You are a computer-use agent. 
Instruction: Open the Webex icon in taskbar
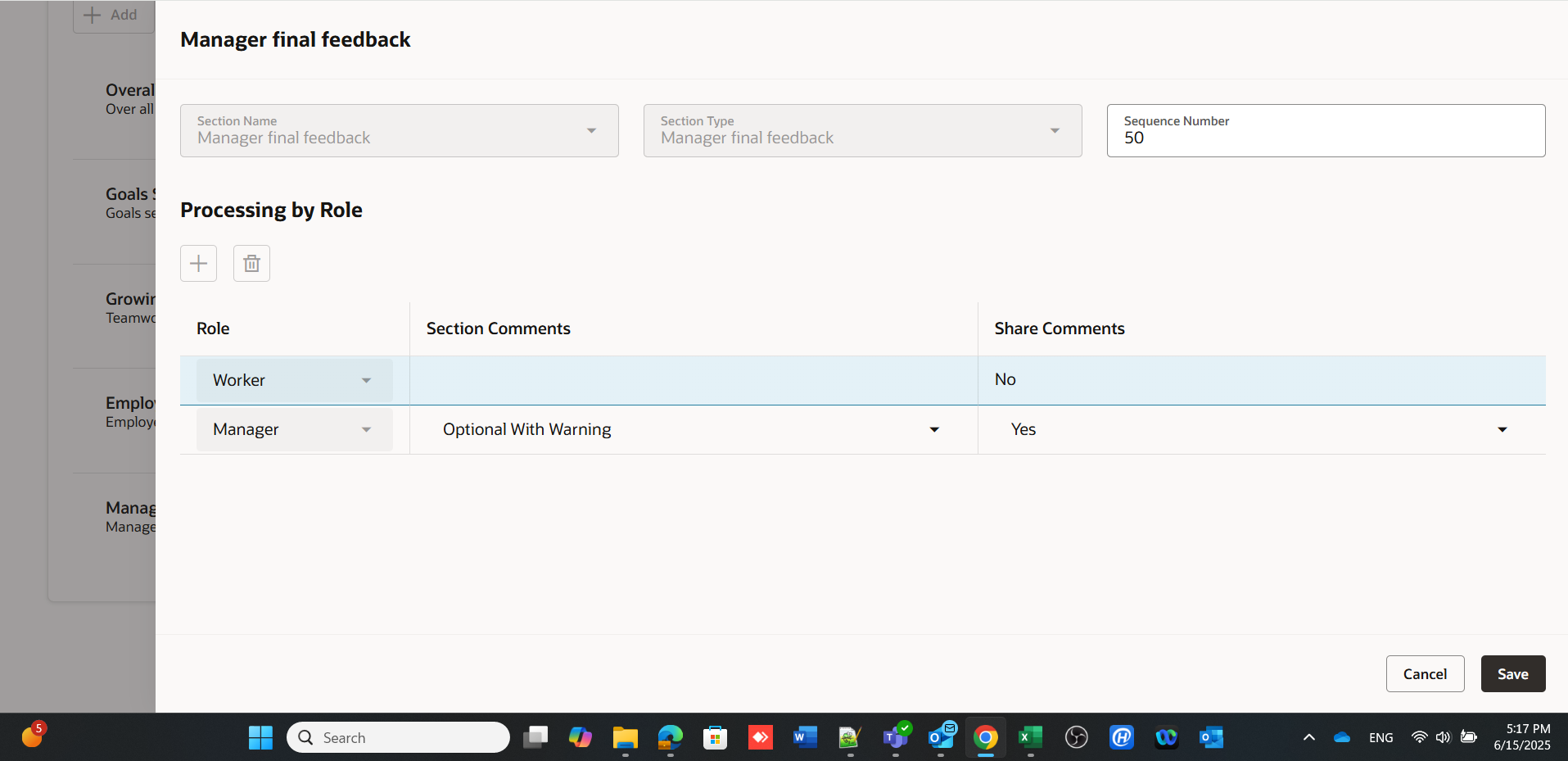click(x=1166, y=737)
